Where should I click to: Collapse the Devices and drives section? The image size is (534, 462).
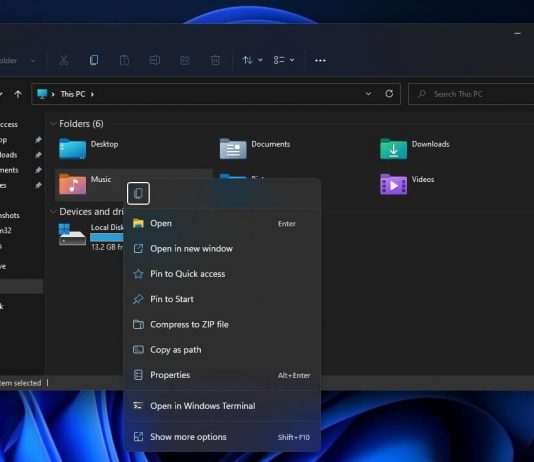[x=53, y=212]
